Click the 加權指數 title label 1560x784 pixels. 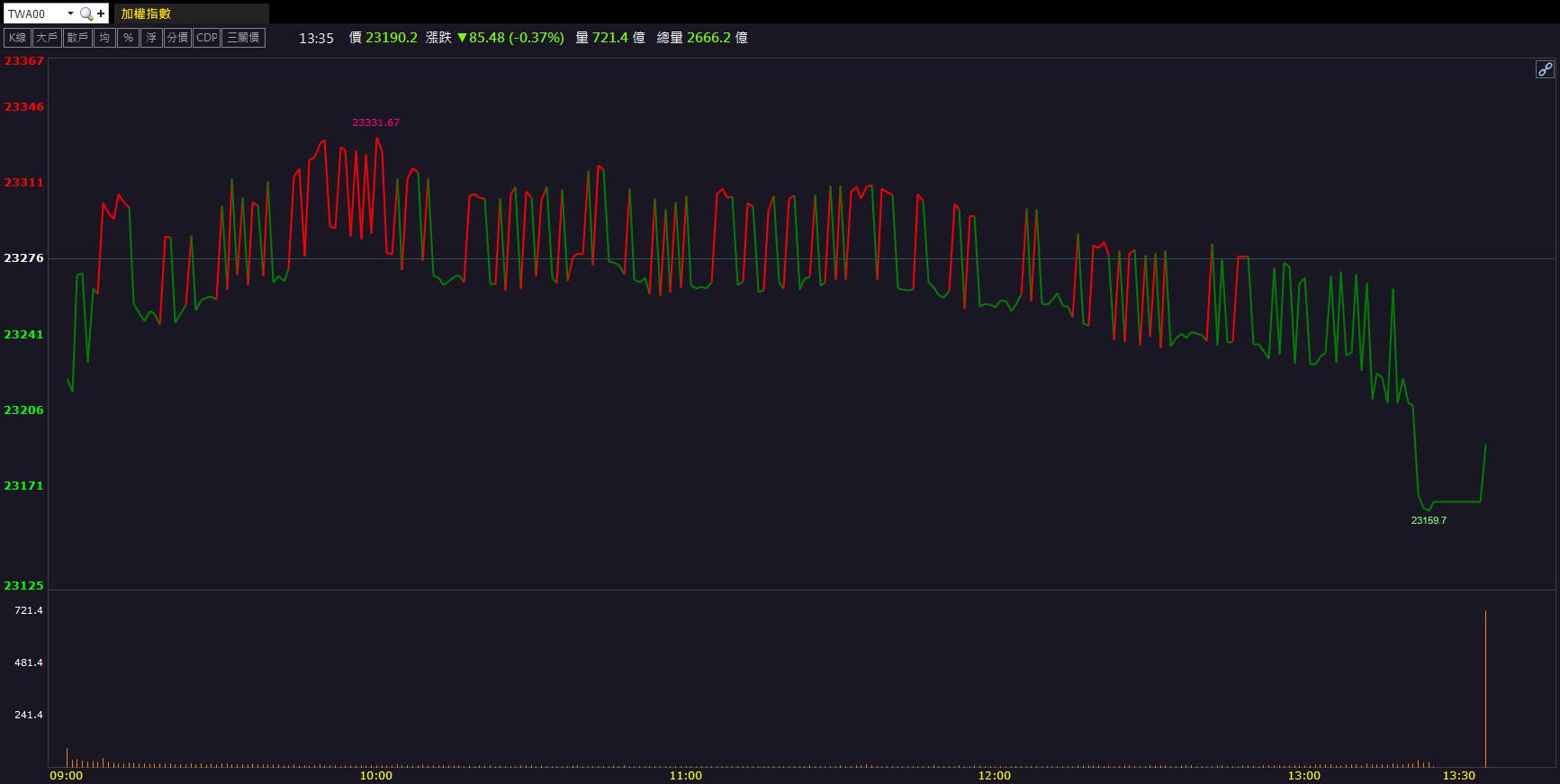point(147,14)
